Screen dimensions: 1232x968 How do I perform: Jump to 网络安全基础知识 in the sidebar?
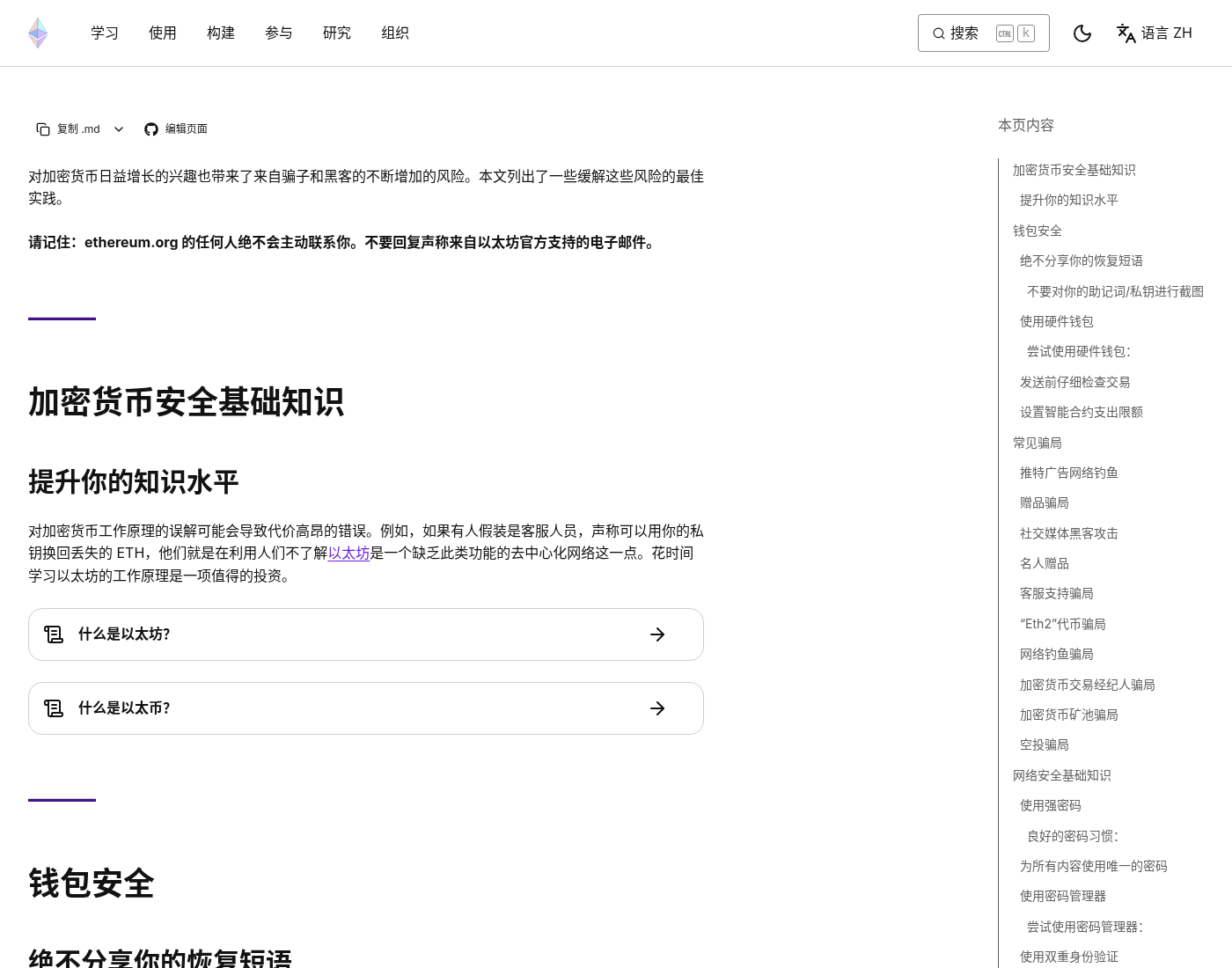(x=1061, y=776)
